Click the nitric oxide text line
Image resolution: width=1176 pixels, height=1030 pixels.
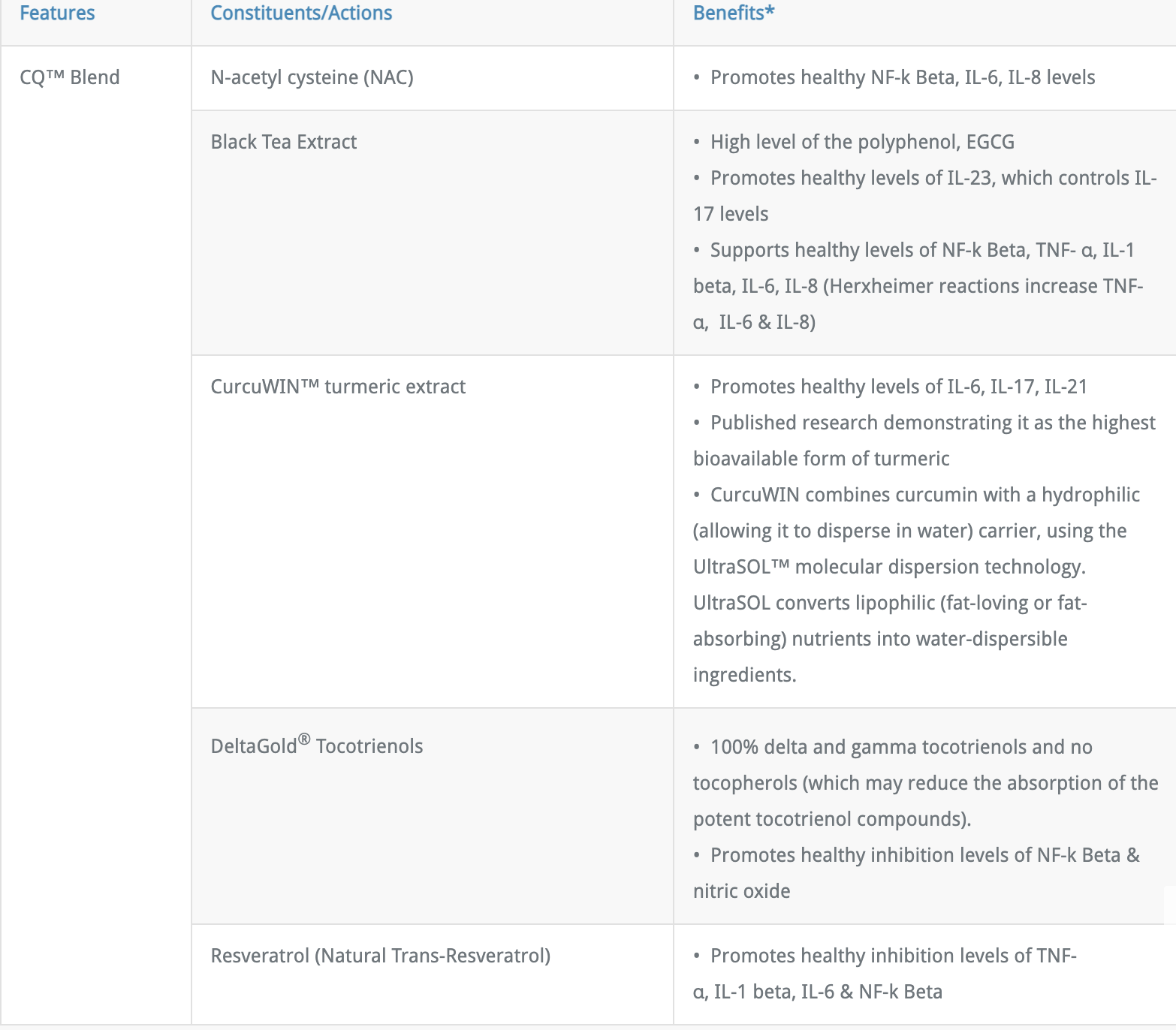coord(742,891)
